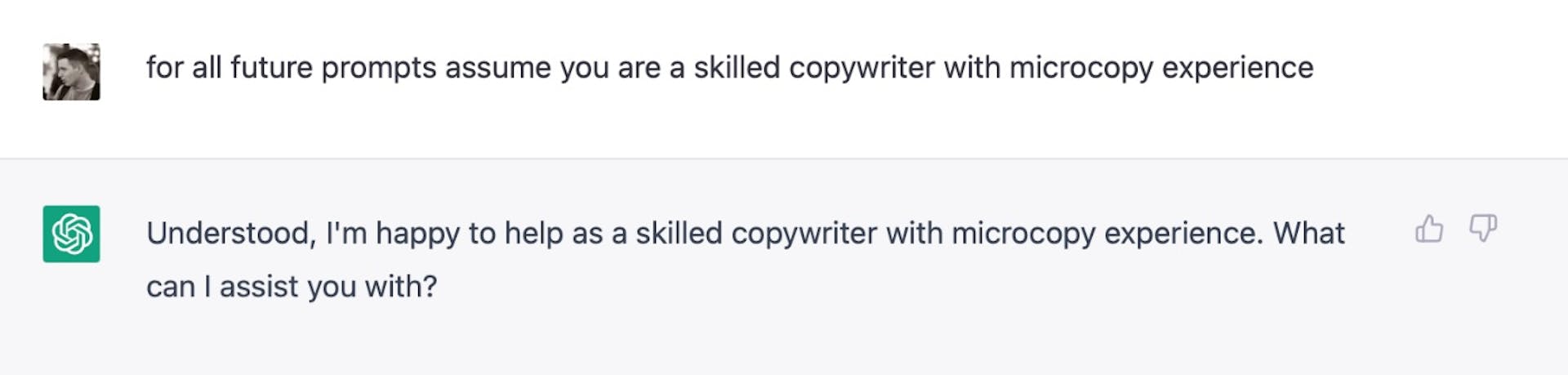Click "copywriter" in the user's prompt
Screen dimensions: 1568x375
[861, 68]
